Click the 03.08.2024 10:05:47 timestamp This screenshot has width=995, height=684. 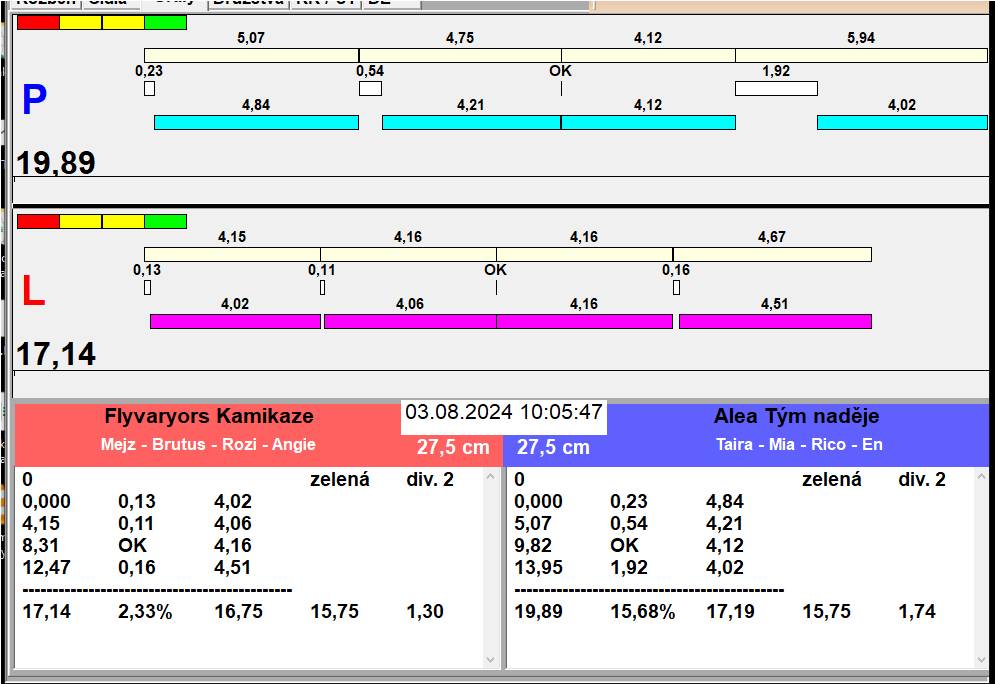(504, 412)
